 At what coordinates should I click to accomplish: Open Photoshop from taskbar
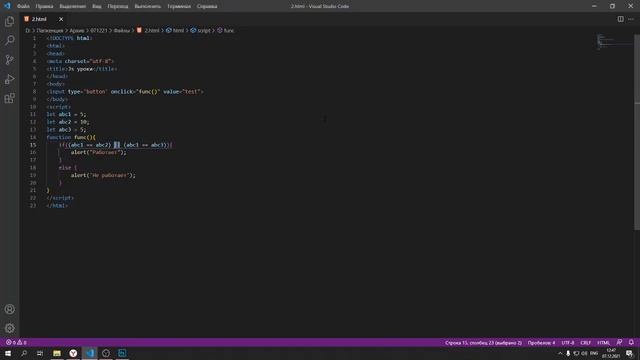point(122,353)
